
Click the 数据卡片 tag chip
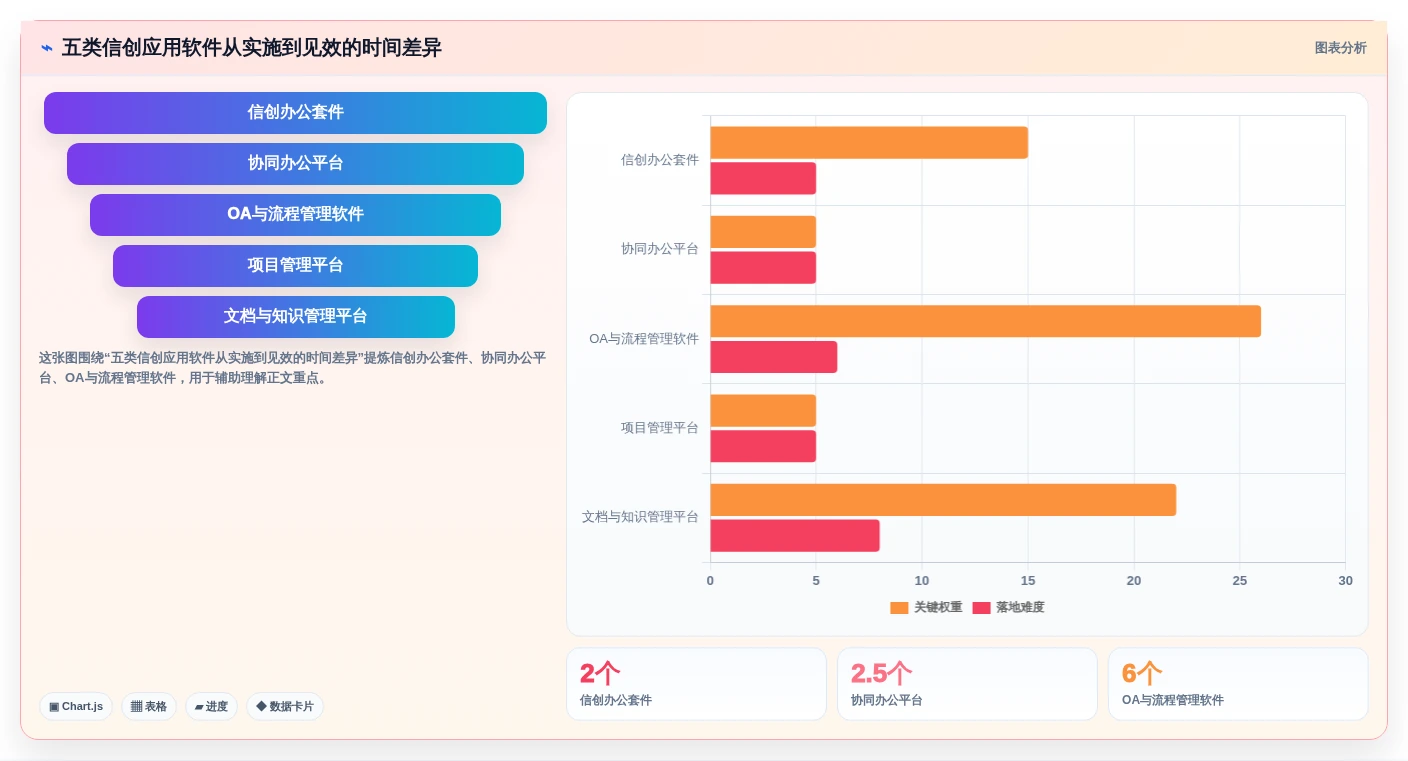point(285,706)
